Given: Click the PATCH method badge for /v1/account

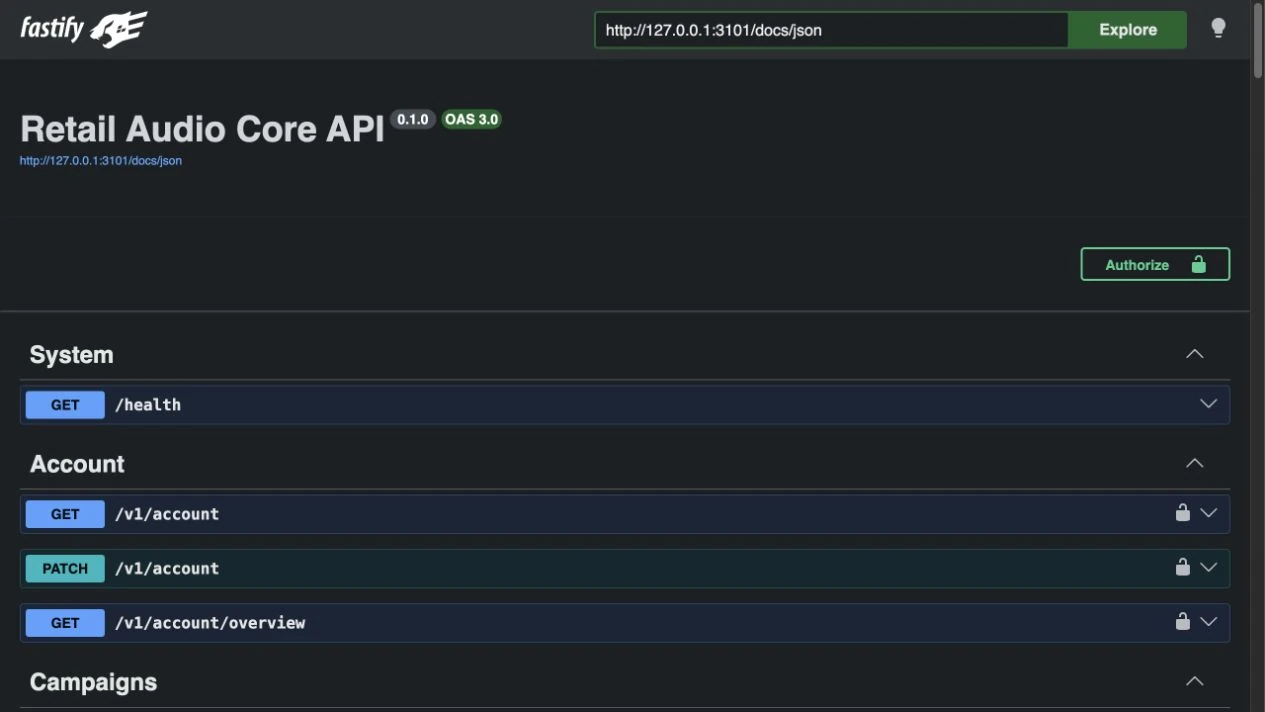Looking at the screenshot, I should [x=65, y=568].
